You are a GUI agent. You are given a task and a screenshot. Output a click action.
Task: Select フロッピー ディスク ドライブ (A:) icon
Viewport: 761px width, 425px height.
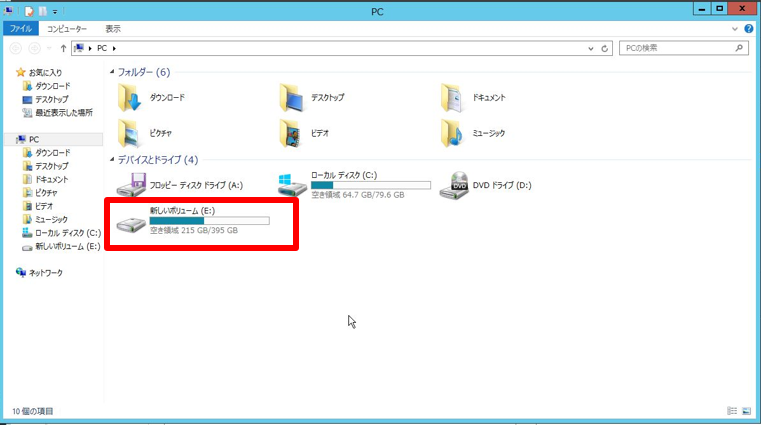131,184
